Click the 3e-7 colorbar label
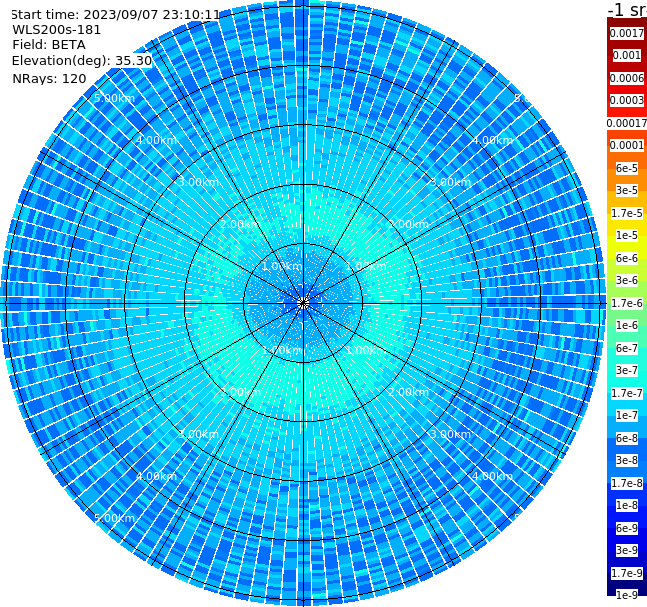This screenshot has height=607, width=647. [x=626, y=370]
